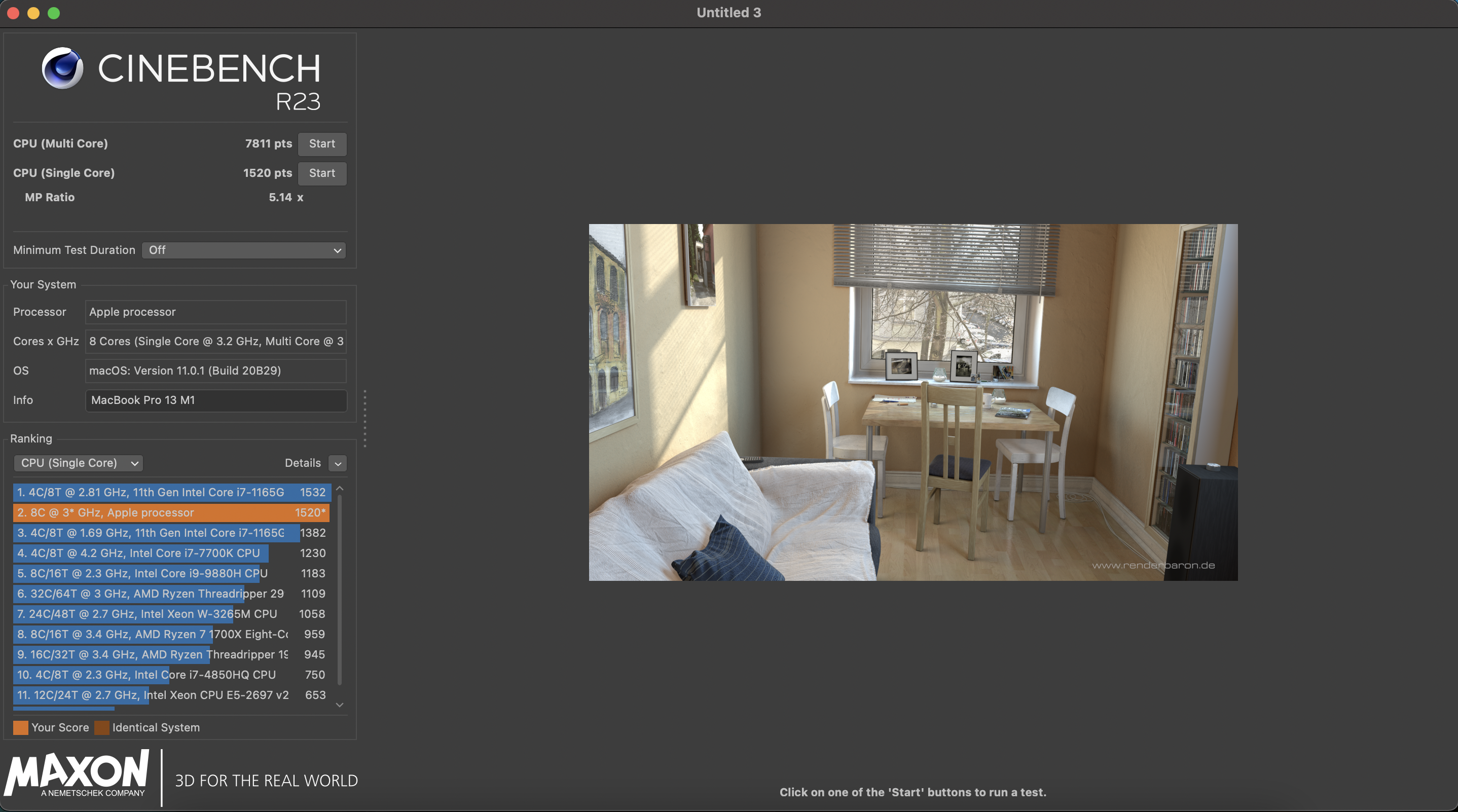This screenshot has width=1458, height=812.
Task: Click the Info field MacBook Pro 13 M1
Action: point(215,400)
